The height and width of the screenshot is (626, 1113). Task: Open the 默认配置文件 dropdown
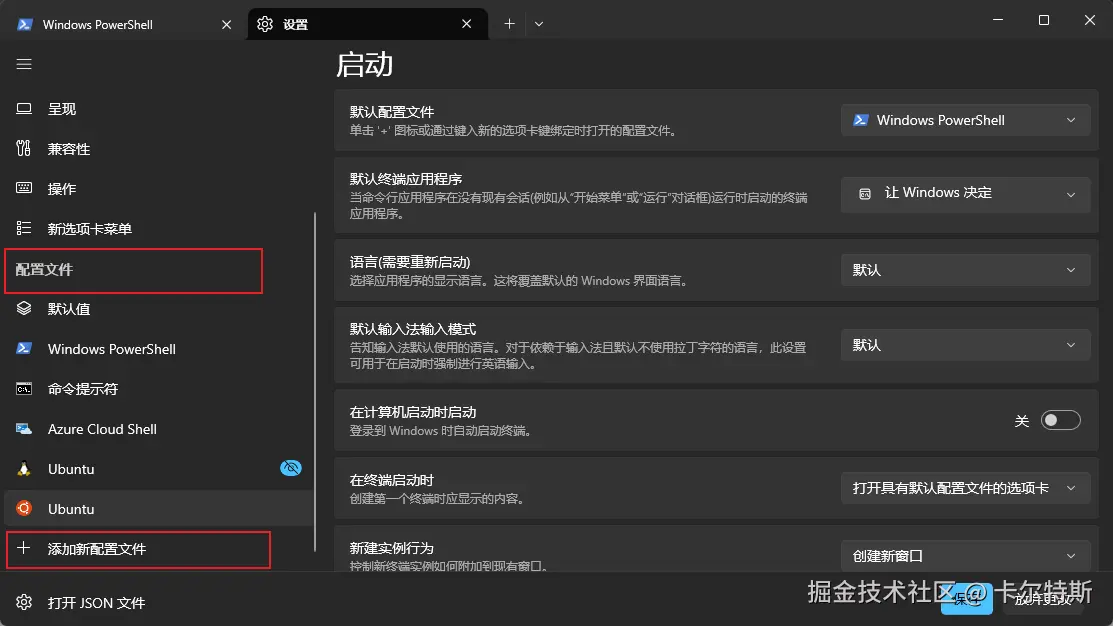[964, 119]
